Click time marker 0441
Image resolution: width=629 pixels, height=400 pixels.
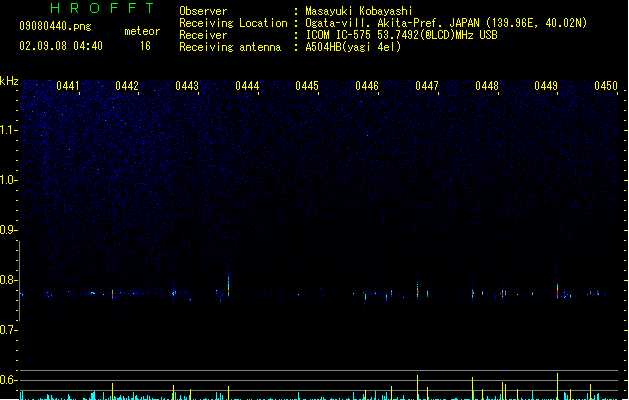[68, 86]
